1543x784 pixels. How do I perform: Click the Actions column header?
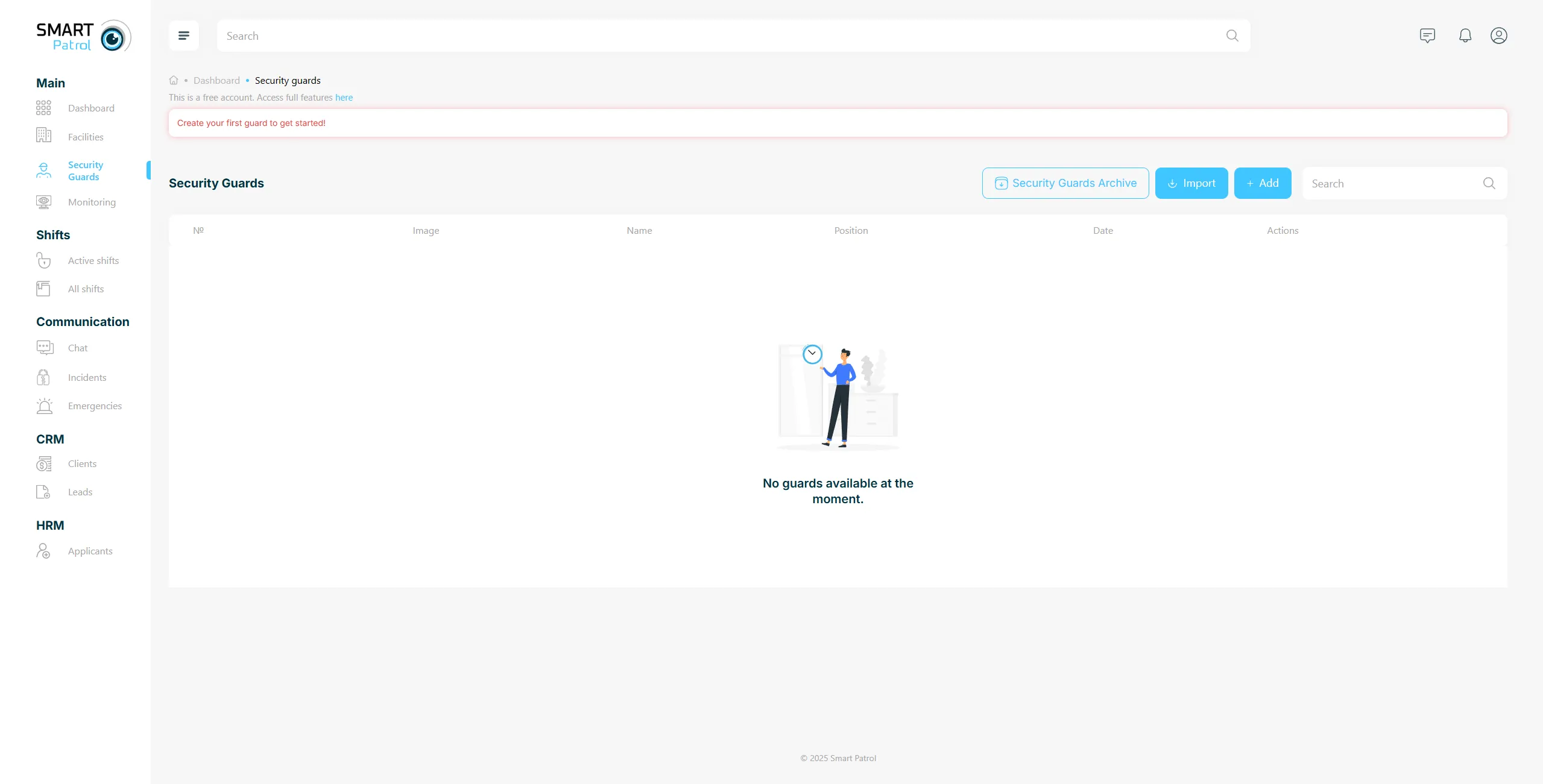click(x=1283, y=230)
